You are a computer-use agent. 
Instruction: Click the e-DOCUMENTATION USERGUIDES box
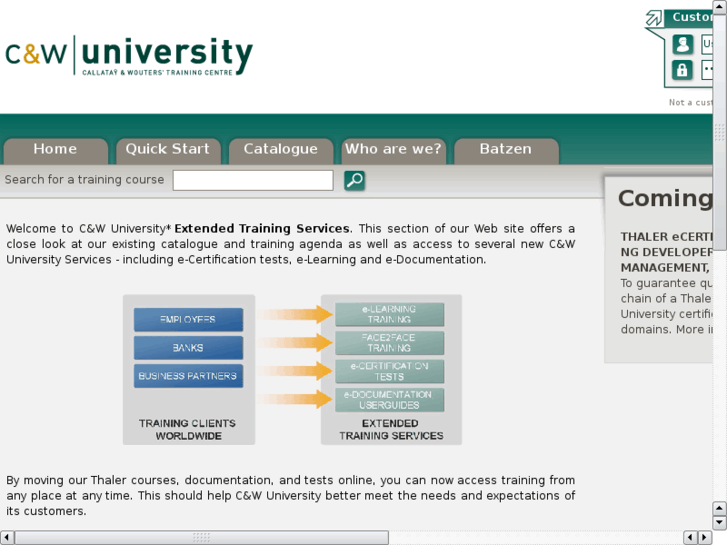pos(389,400)
